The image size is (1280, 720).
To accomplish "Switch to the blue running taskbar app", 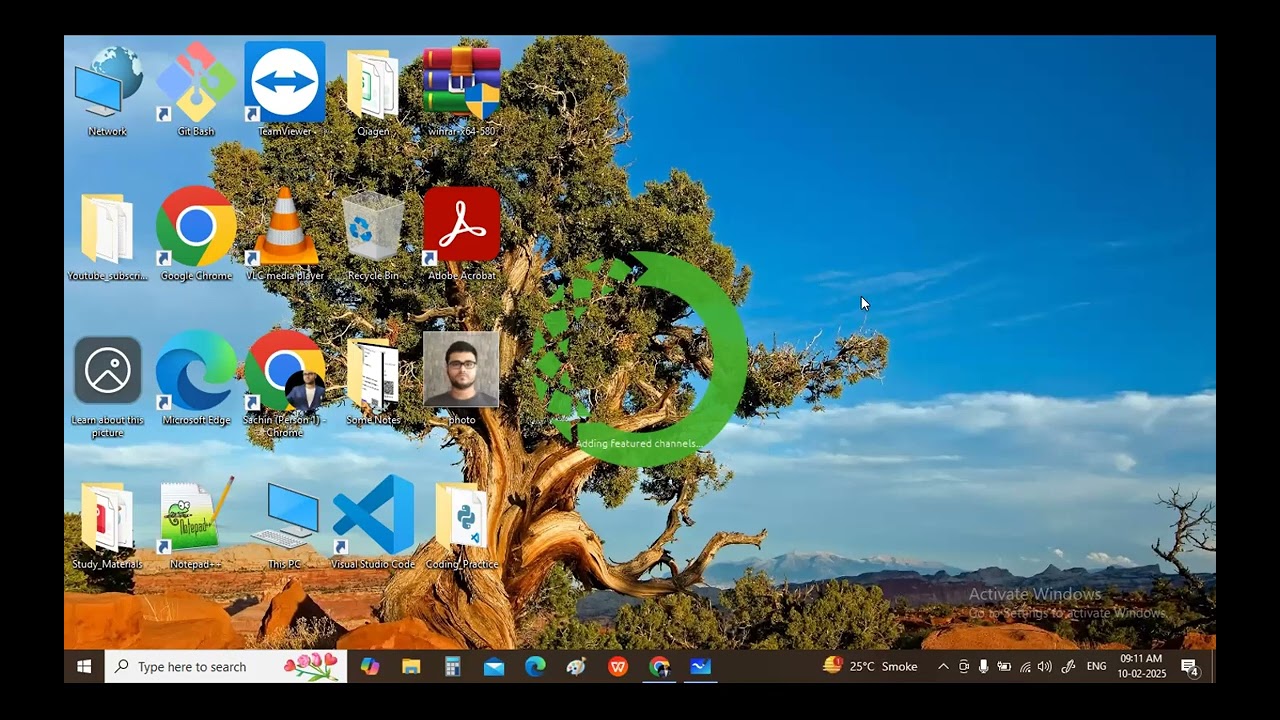I will 701,666.
